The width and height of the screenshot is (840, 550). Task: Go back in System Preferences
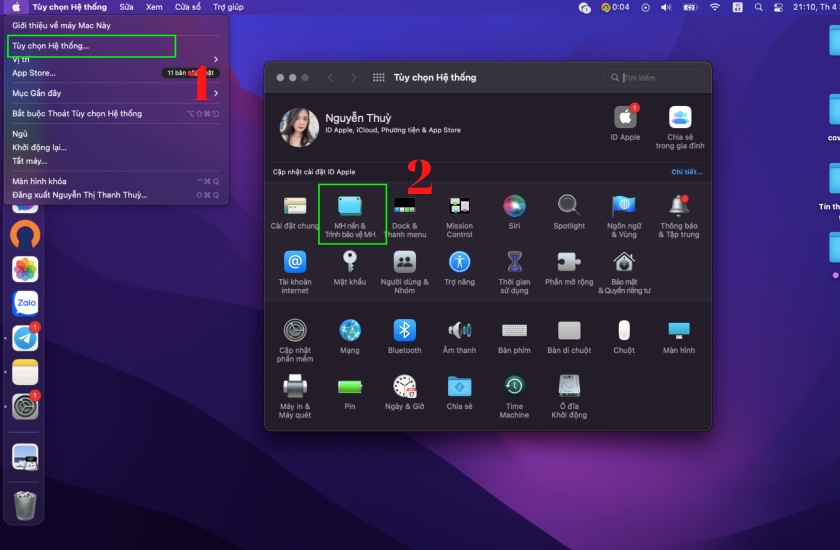[331, 78]
